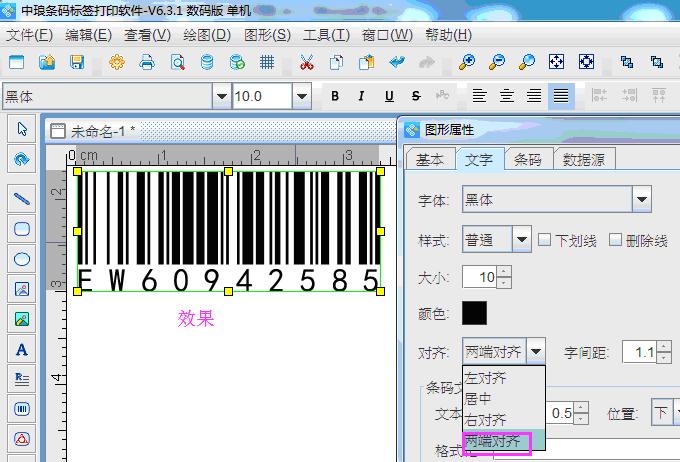This screenshot has width=680, height=462.
Task: Toggle underline U formatting
Action: (x=389, y=96)
